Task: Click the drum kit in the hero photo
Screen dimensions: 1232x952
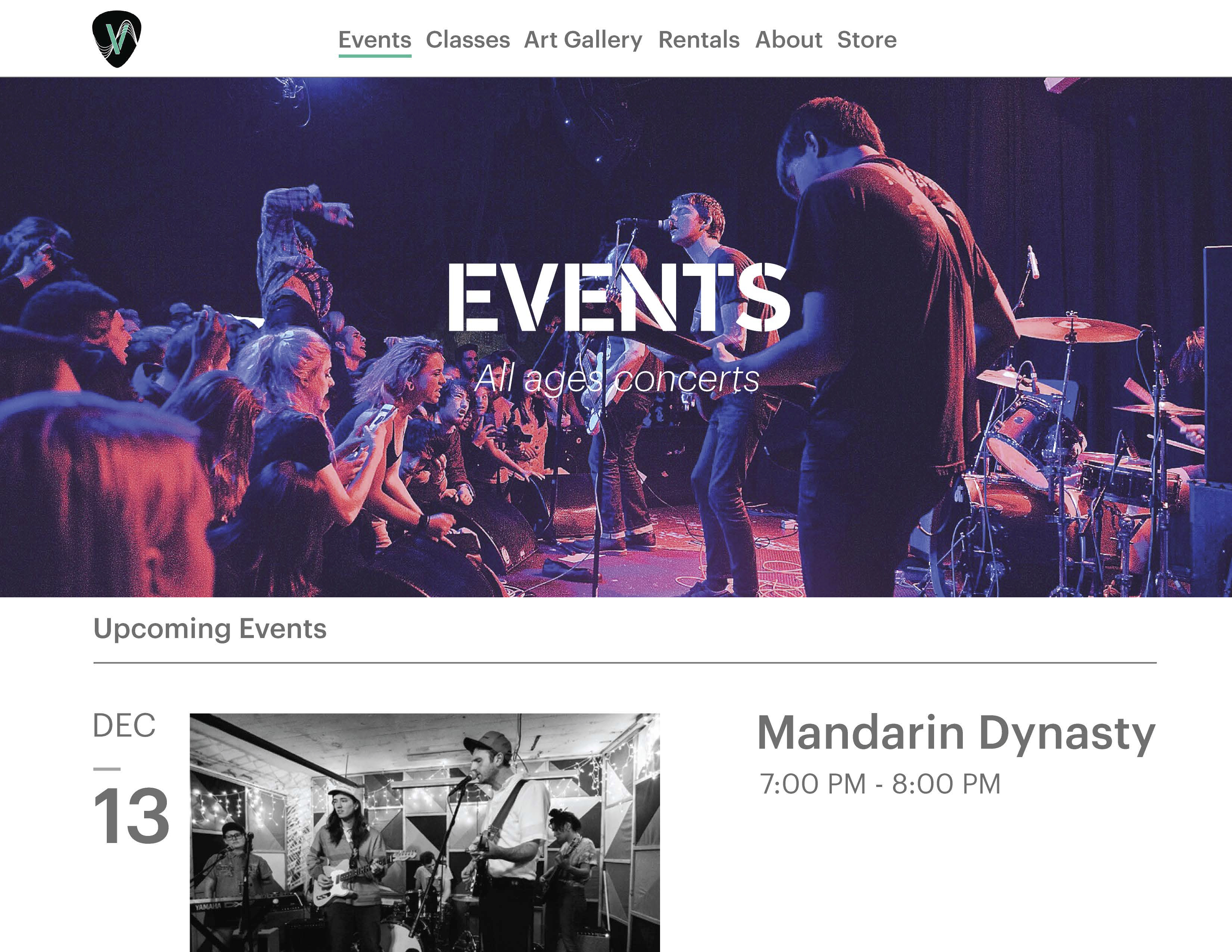Action: coord(1061,451)
